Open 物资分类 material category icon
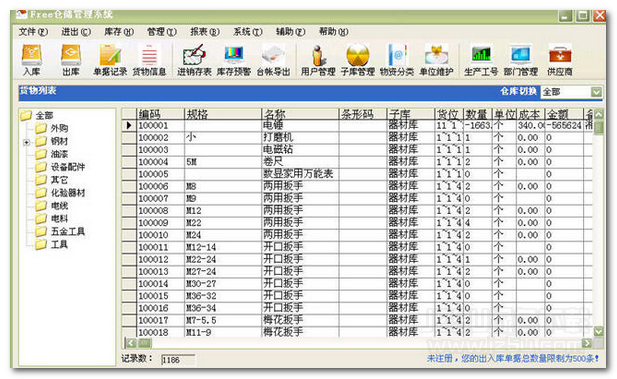The width and height of the screenshot is (617, 379). point(397,60)
